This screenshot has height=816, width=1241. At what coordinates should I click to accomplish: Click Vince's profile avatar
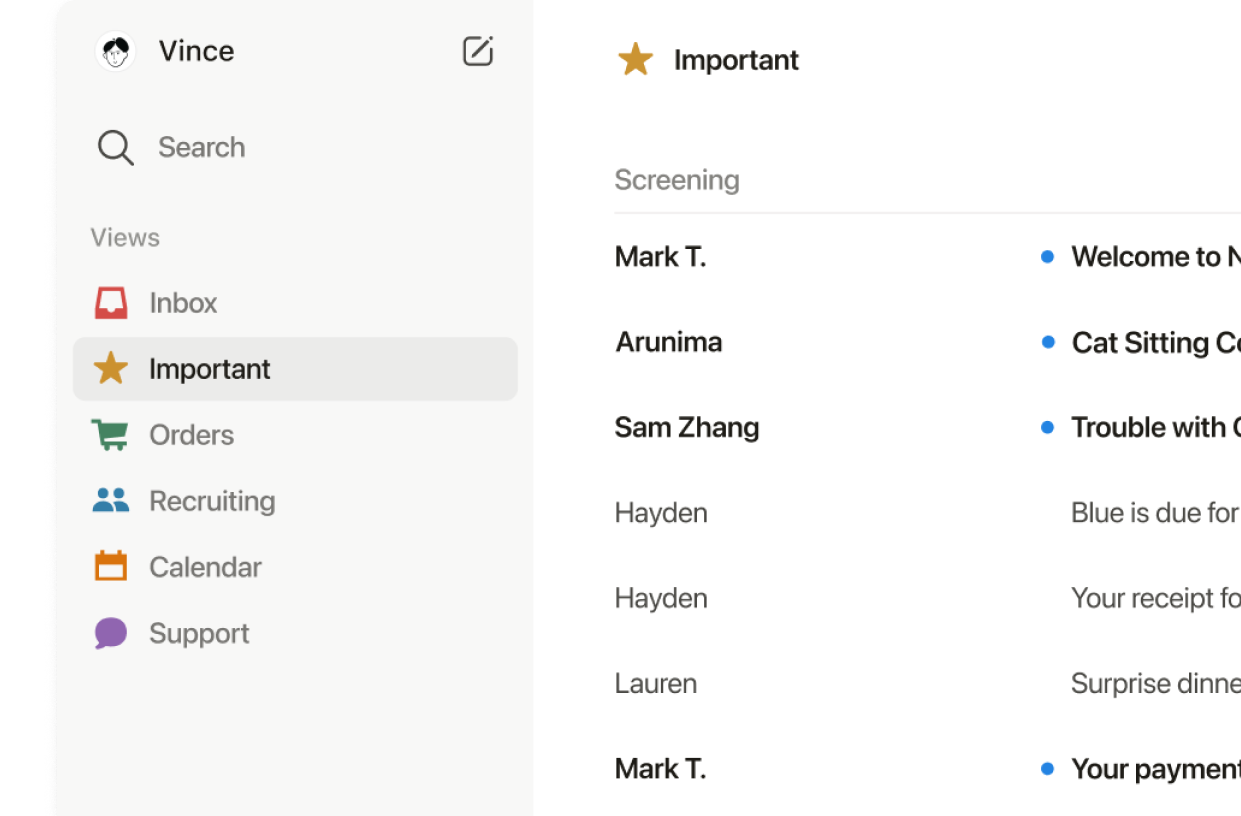(116, 52)
